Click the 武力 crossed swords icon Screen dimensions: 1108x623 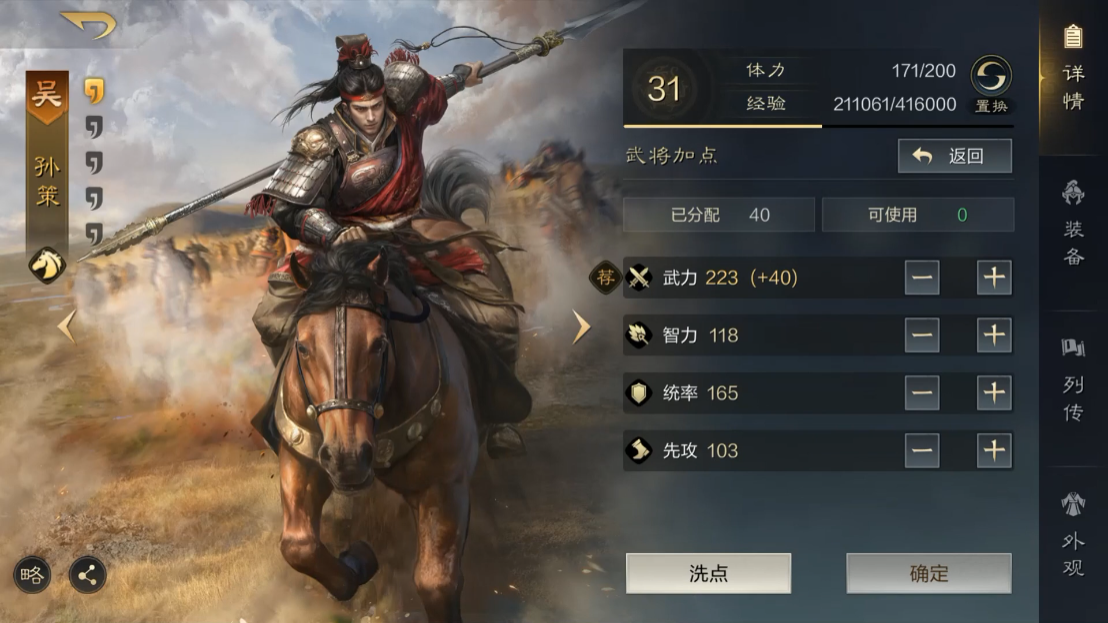[x=639, y=278]
